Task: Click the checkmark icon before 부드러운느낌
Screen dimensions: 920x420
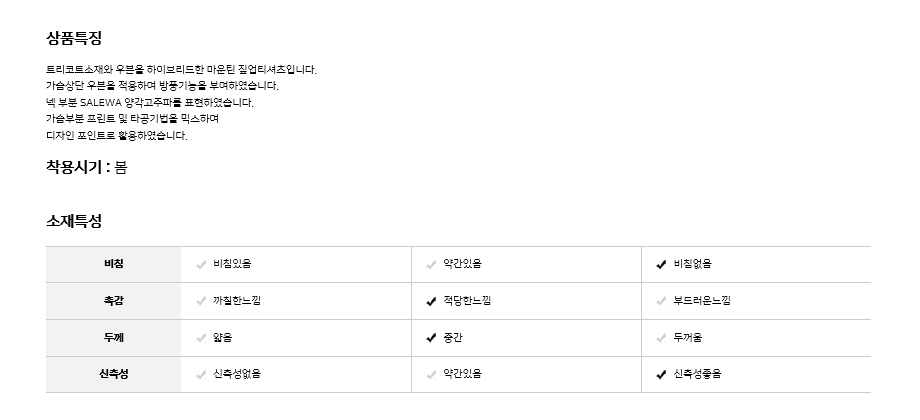Action: pyautogui.click(x=661, y=301)
